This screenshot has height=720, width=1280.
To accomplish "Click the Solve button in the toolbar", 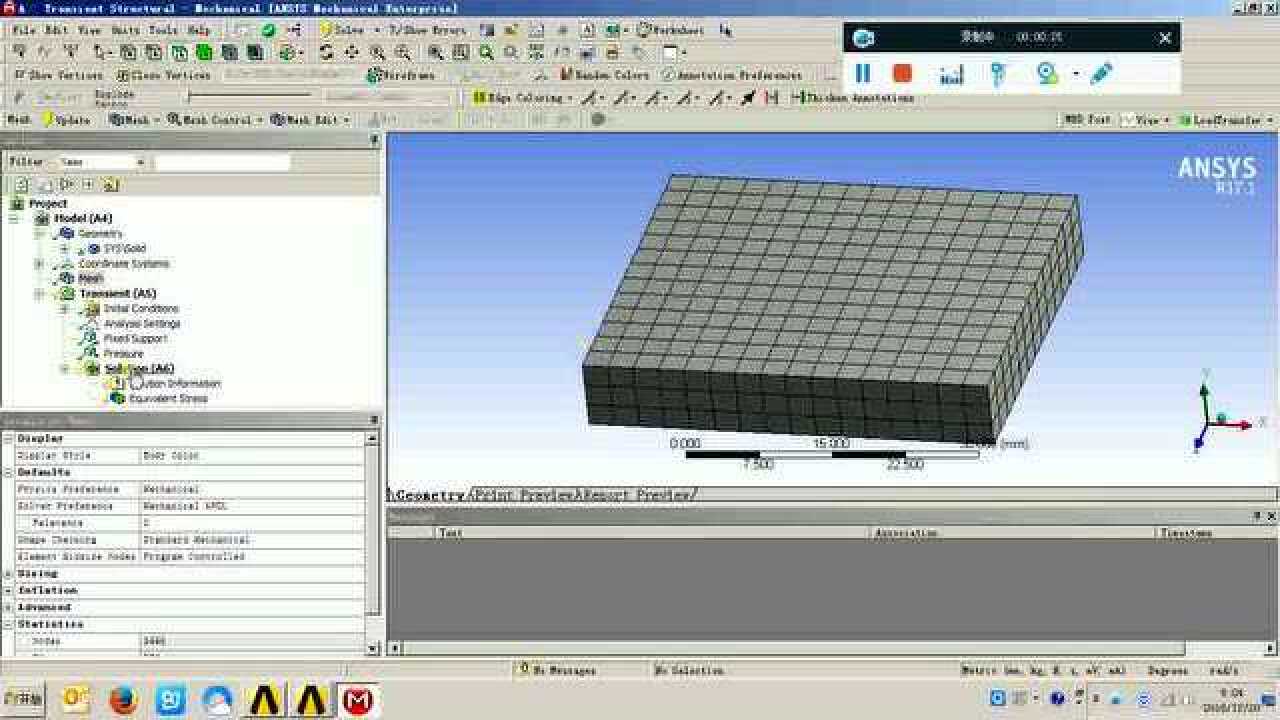I will pyautogui.click(x=342, y=30).
